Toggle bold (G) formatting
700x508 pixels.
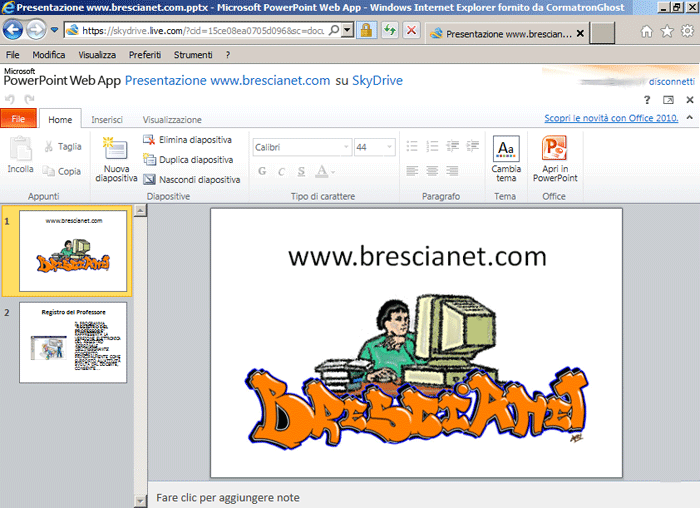(262, 171)
